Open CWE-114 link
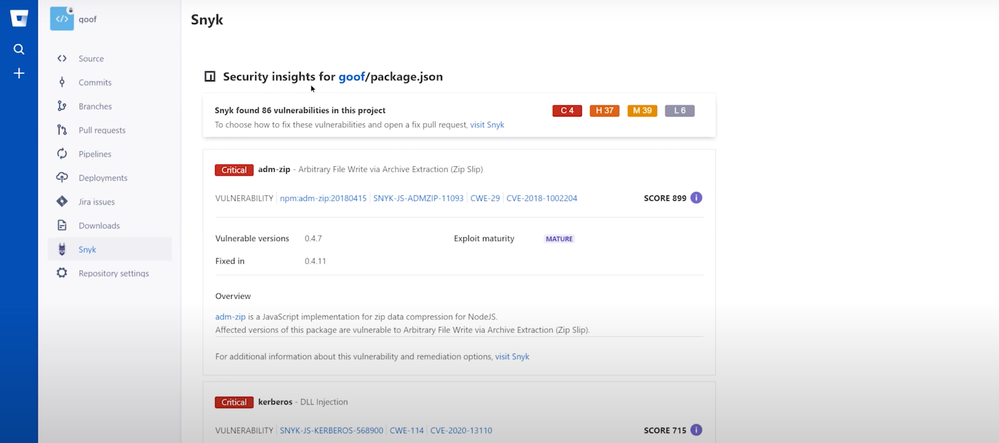 pos(406,430)
